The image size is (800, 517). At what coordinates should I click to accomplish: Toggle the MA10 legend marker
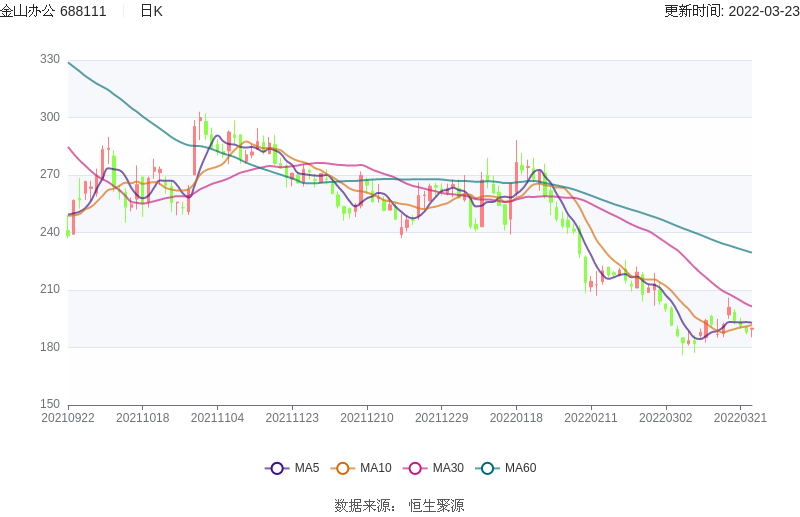343,468
